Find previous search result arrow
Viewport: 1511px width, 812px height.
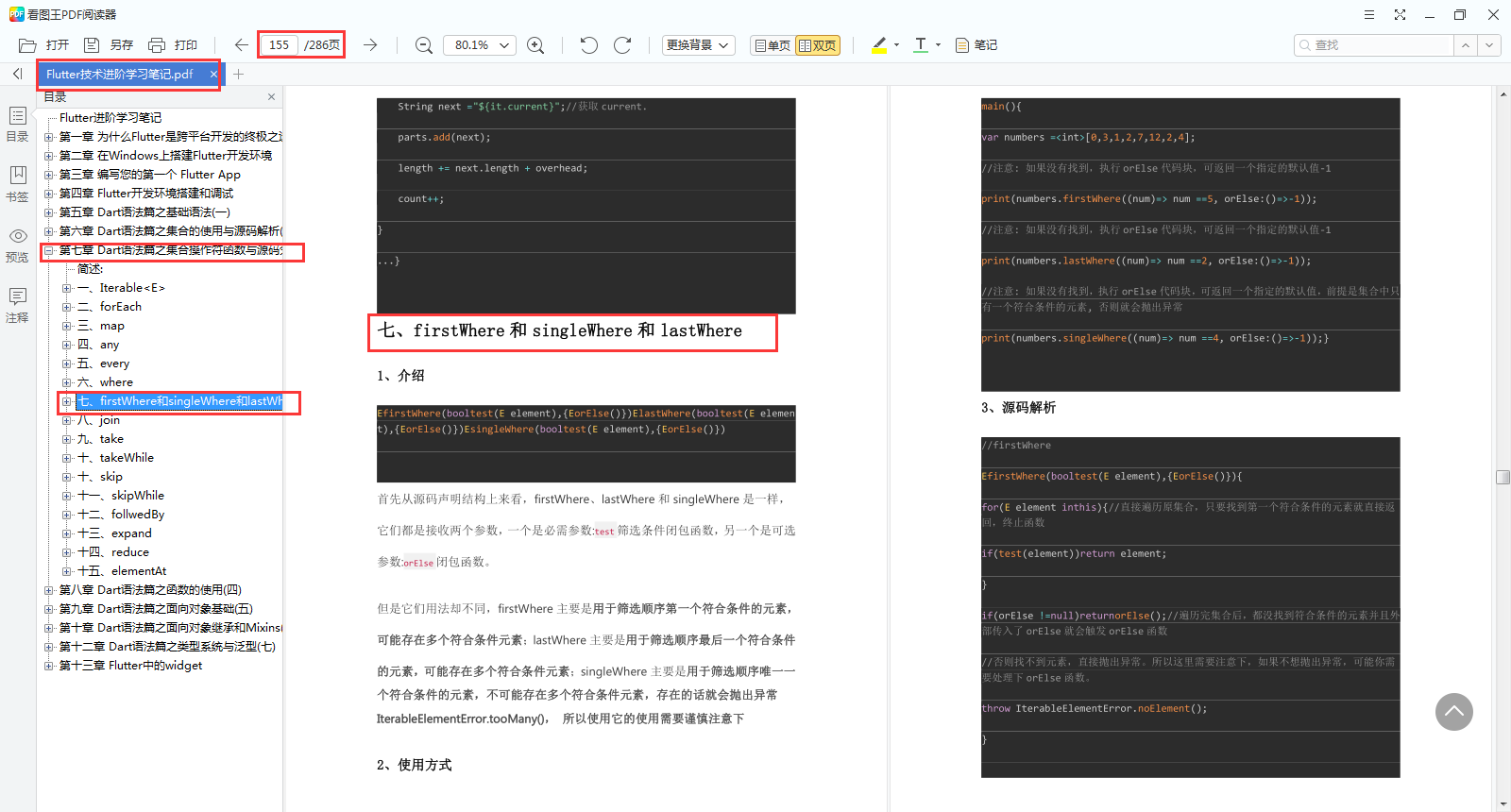tap(1466, 45)
